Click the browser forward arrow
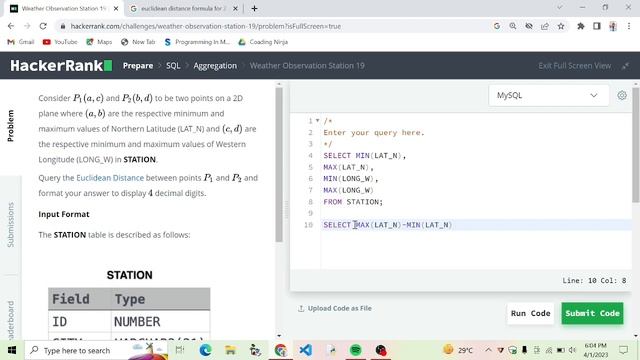The image size is (640, 360). pos(27,26)
